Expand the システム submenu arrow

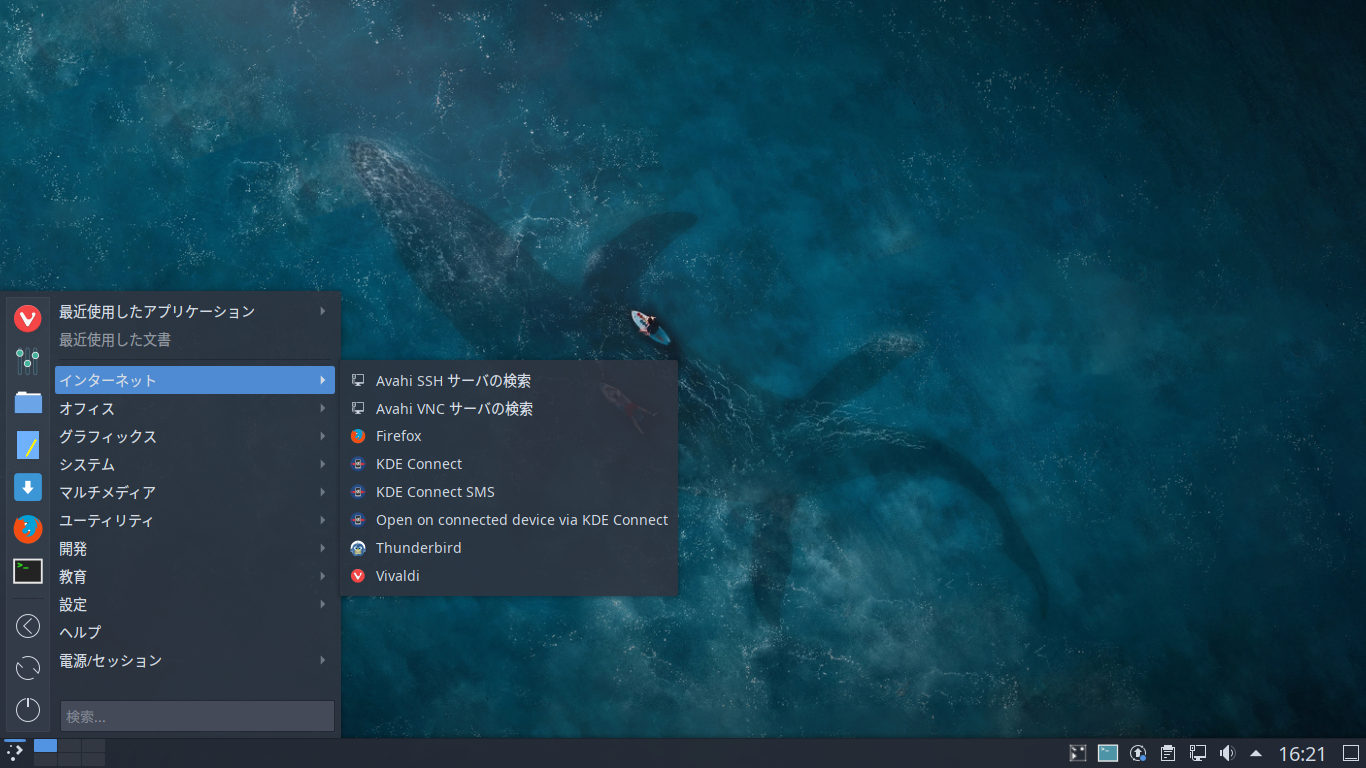(x=323, y=464)
